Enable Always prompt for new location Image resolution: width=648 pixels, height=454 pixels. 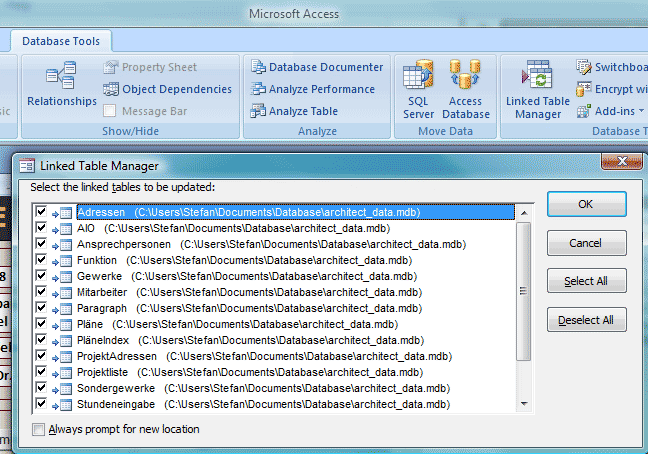coord(38,430)
